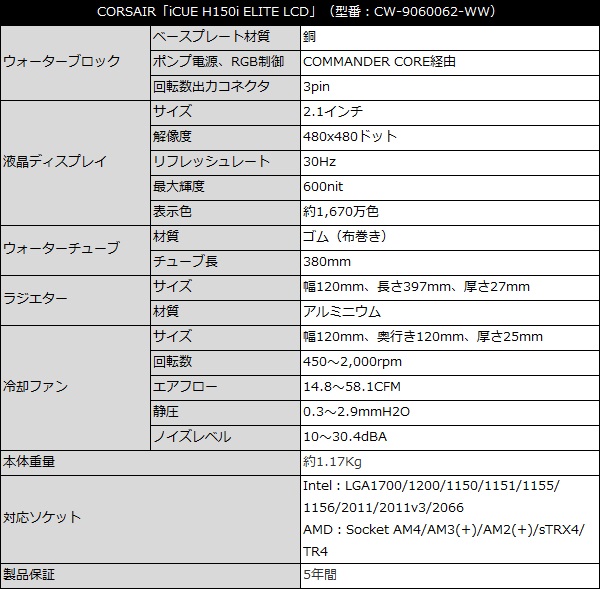This screenshot has width=600, height=589.
Task: Click the ポンプ電源、RGB制御 label
Action: coord(218,62)
